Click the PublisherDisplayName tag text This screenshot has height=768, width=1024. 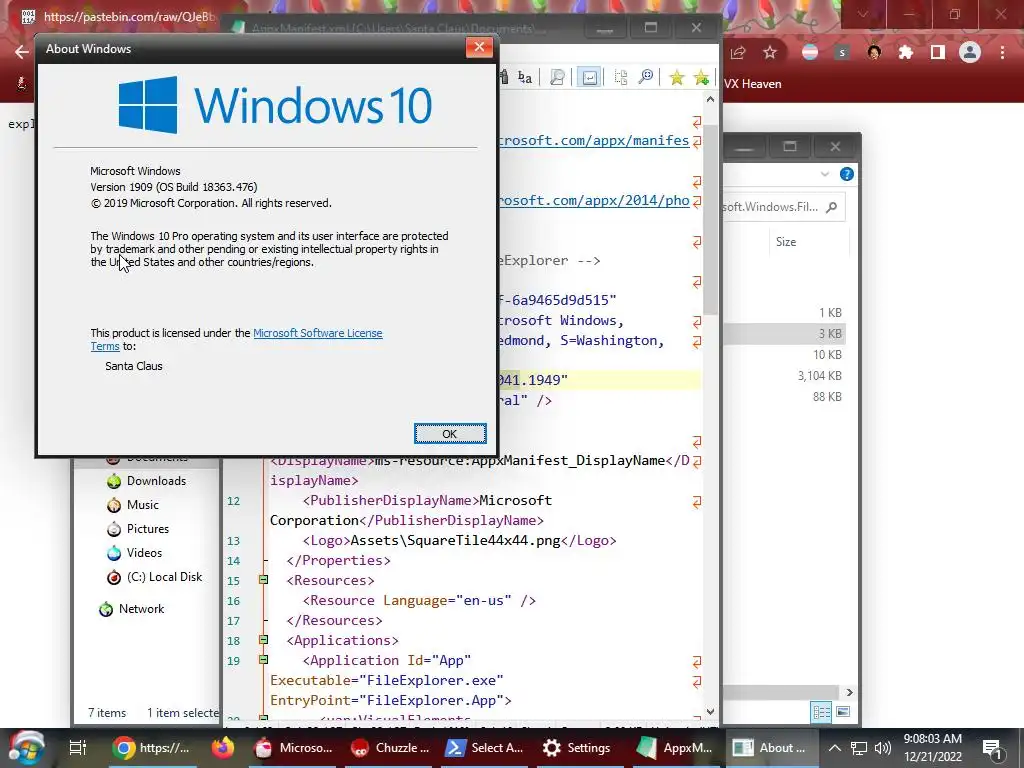coord(391,500)
